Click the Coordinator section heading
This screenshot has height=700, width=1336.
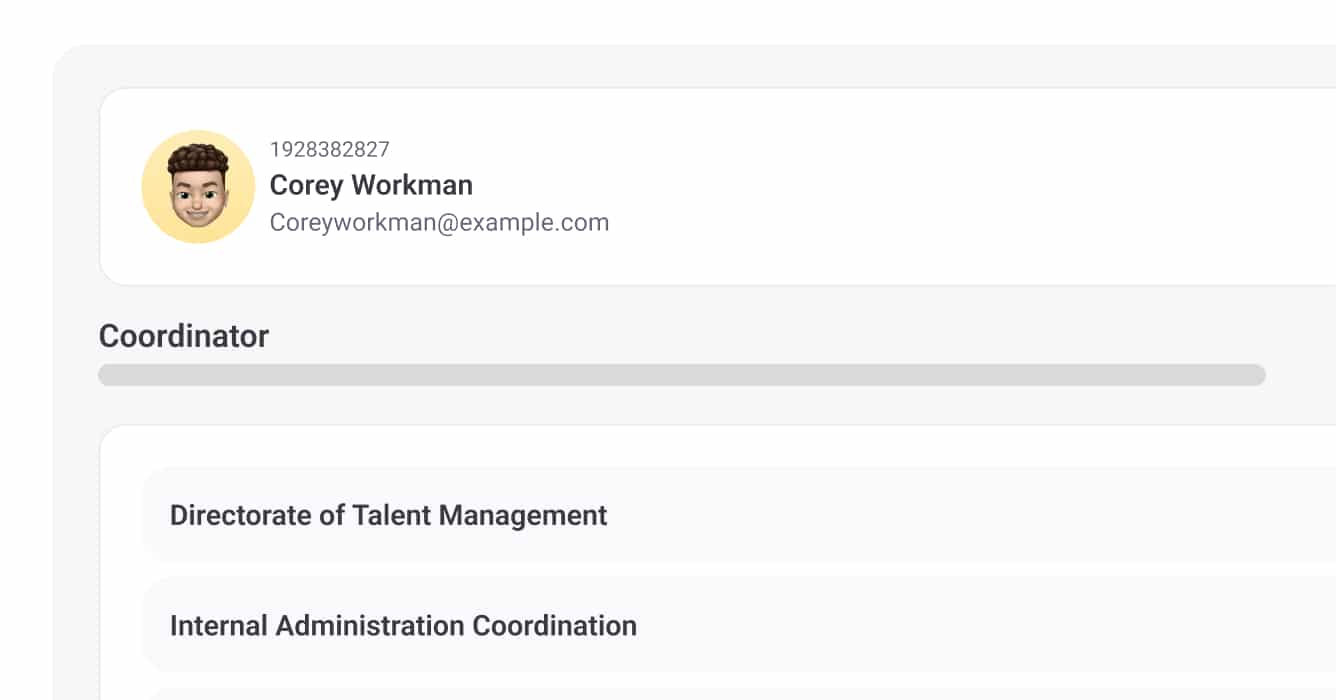tap(184, 336)
